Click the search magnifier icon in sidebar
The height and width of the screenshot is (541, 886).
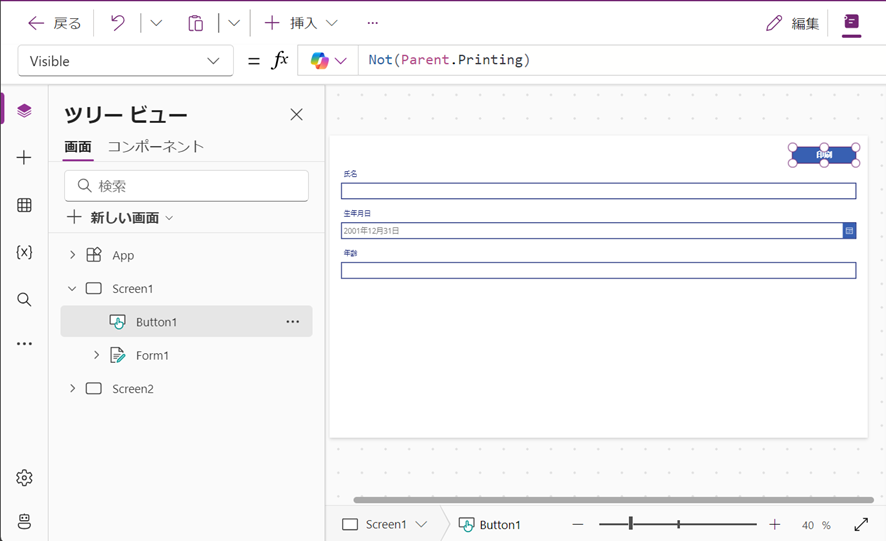24,299
